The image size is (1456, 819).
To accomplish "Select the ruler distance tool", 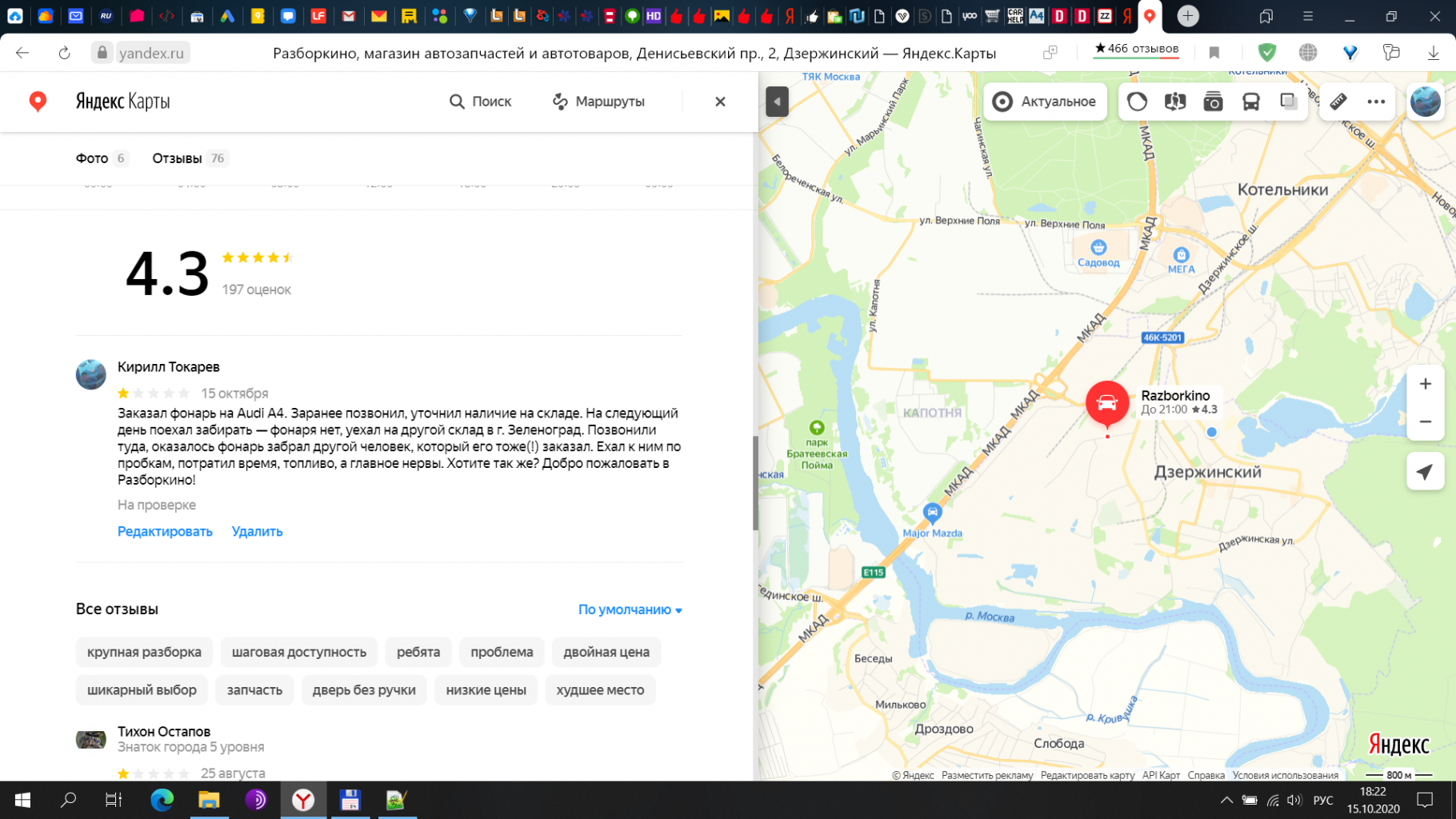I will pos(1338,102).
